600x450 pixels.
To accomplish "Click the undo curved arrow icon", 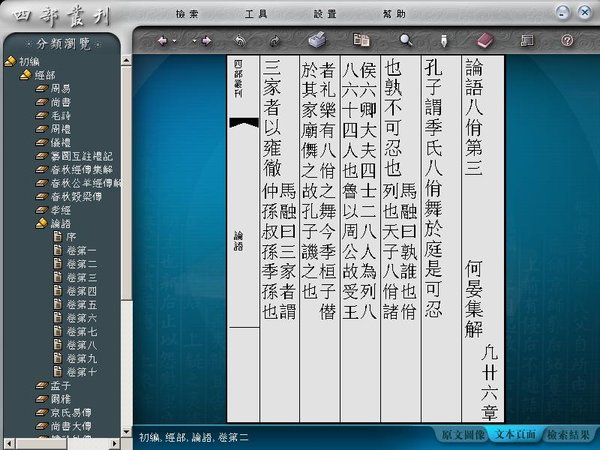I will [240, 41].
